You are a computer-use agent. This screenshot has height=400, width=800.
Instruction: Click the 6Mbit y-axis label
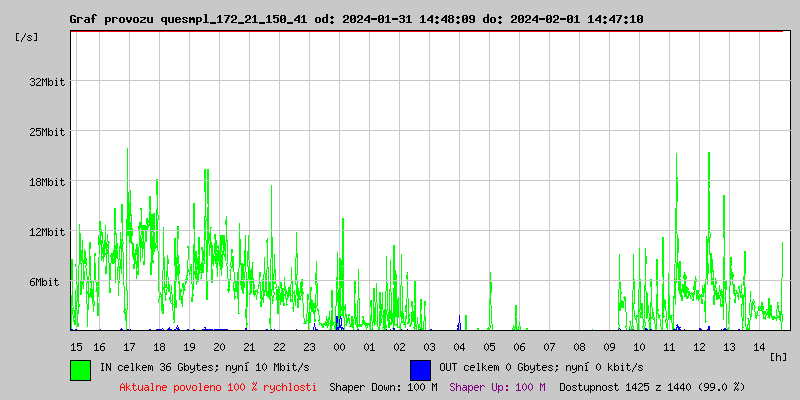[x=44, y=282]
